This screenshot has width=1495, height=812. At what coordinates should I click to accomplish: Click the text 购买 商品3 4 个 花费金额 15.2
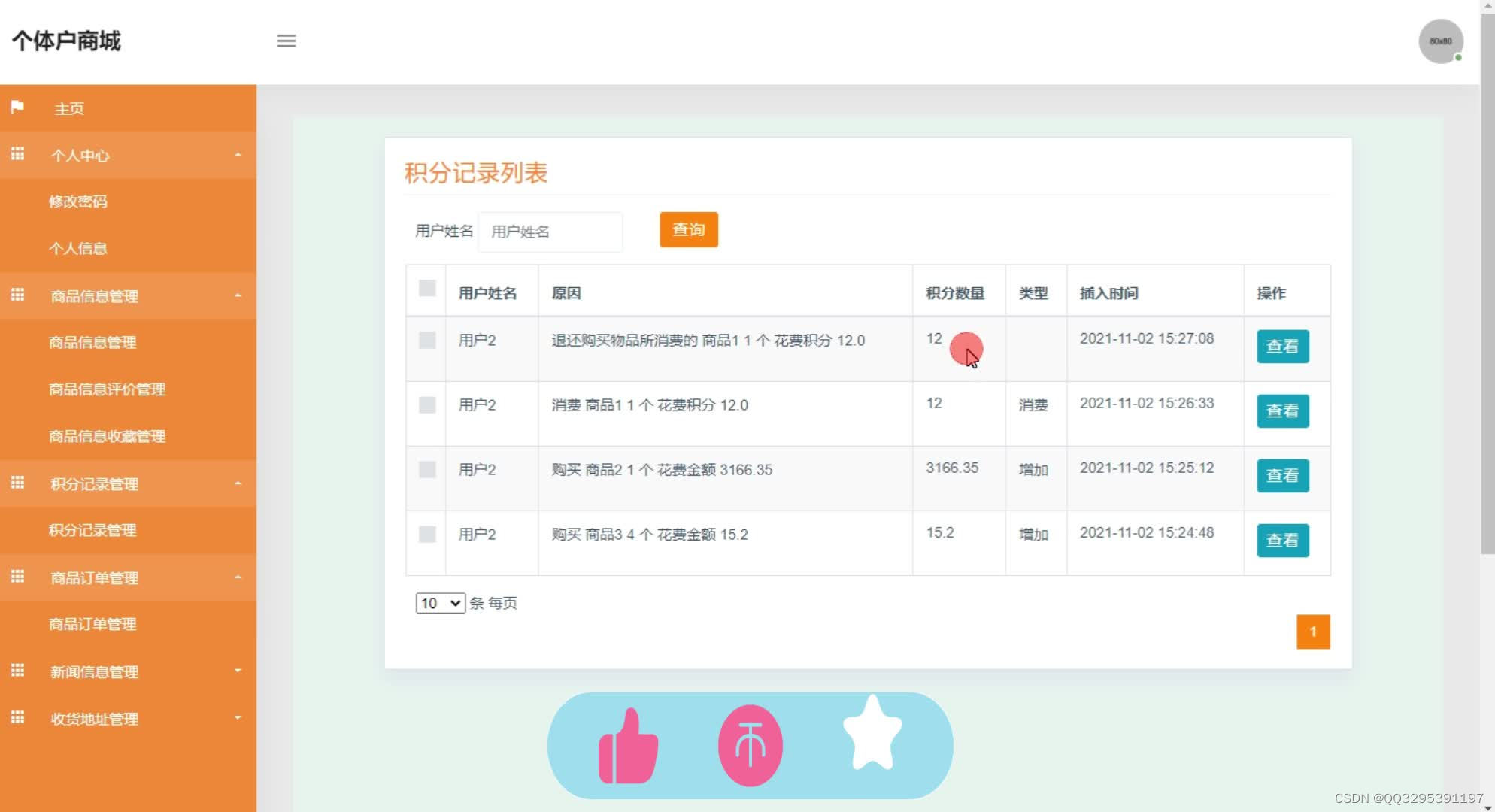tap(650, 535)
